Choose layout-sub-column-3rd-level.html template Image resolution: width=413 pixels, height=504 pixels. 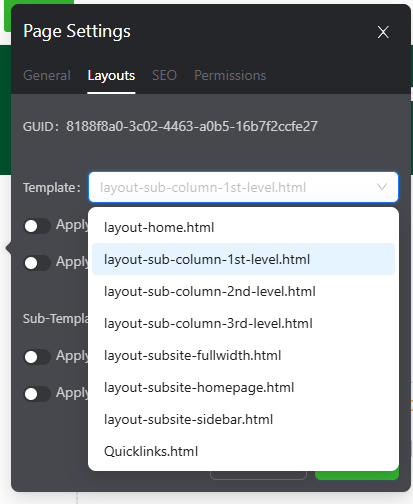coord(243,323)
